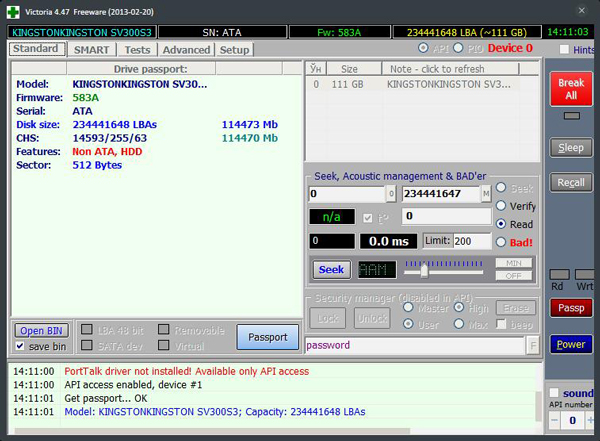Viewport: 600px width, 441px height.
Task: Click the Erase button
Action: pyautogui.click(x=516, y=308)
